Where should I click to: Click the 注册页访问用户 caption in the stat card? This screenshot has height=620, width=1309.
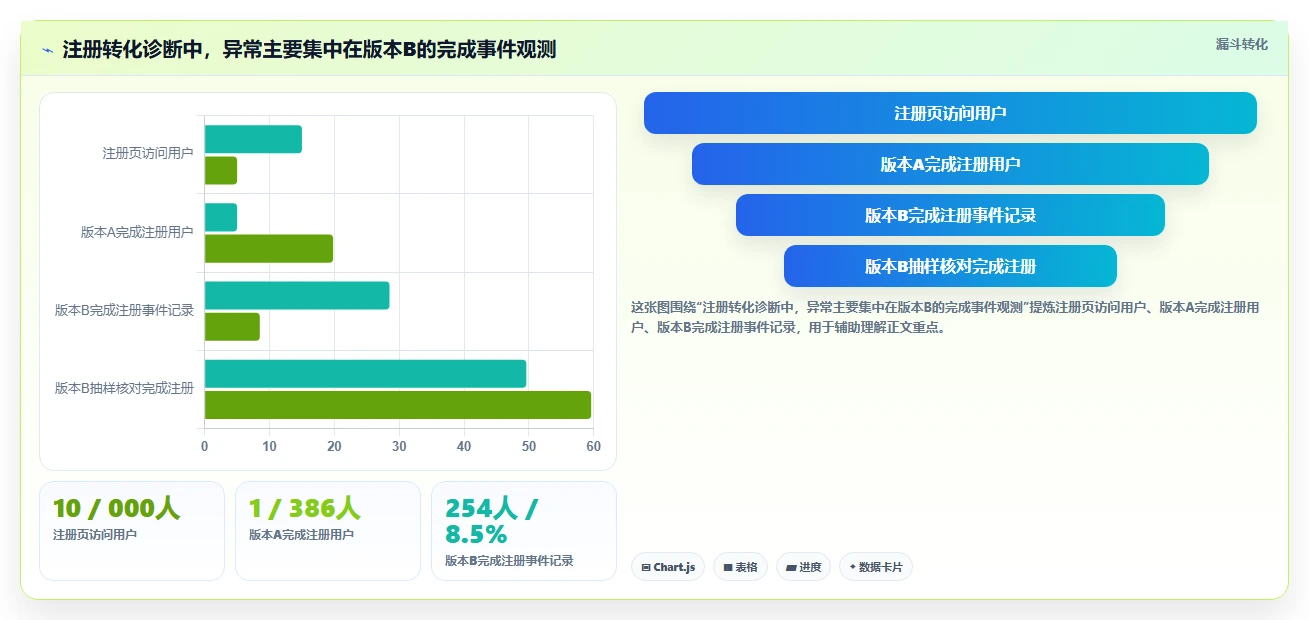point(95,535)
